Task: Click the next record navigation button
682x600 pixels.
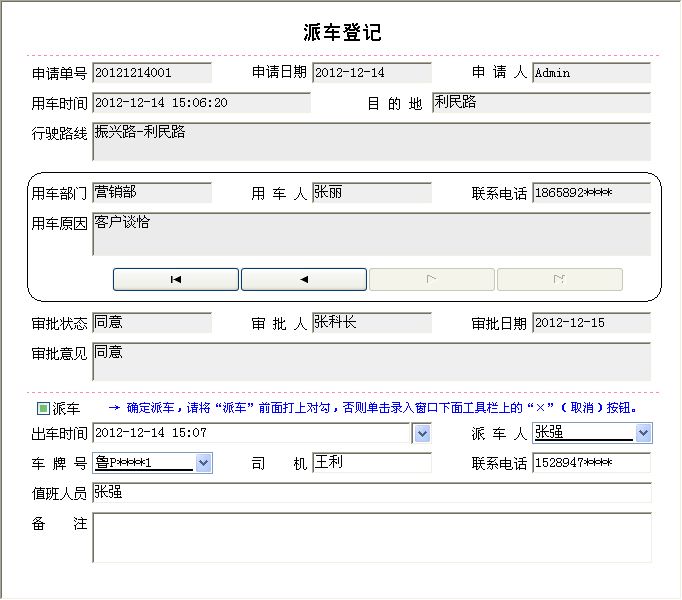Action: (x=432, y=279)
